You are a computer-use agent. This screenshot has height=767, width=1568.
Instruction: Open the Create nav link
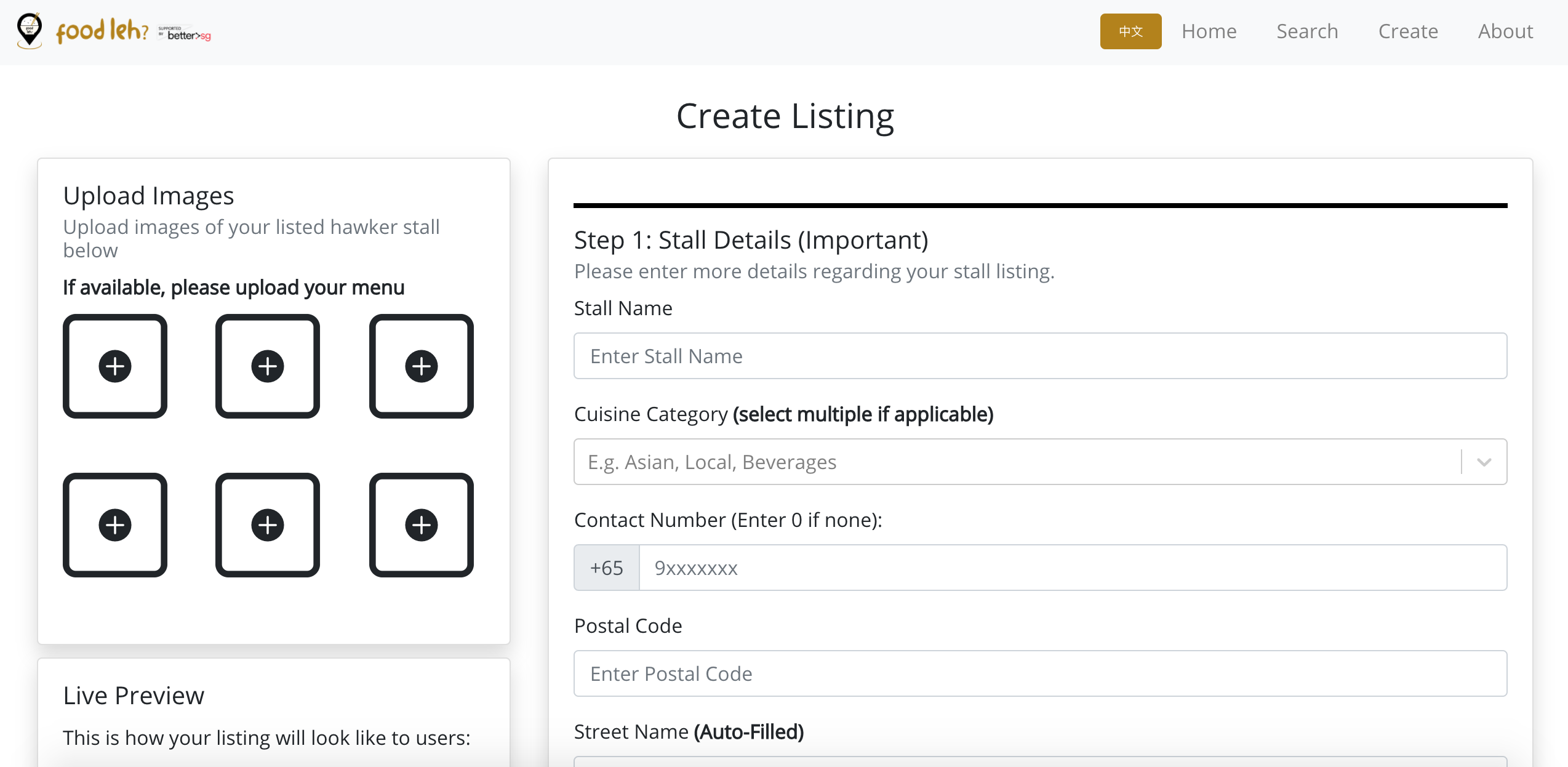(x=1408, y=31)
